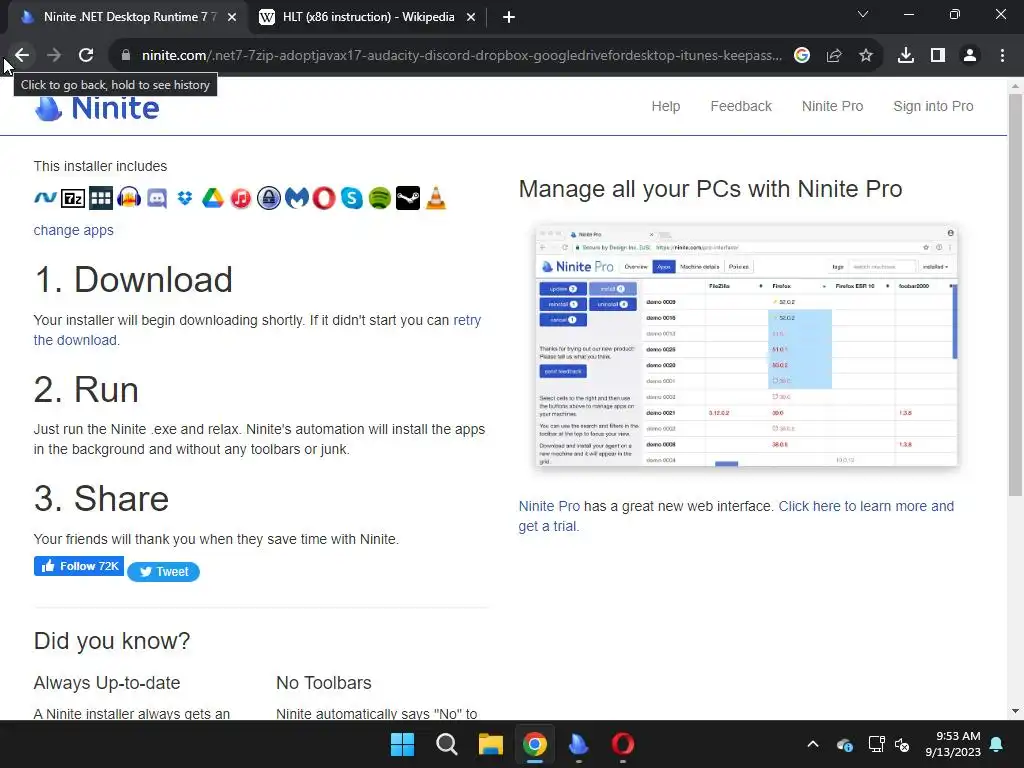Click the page vertical scrollbar thumb

pos(1016,294)
